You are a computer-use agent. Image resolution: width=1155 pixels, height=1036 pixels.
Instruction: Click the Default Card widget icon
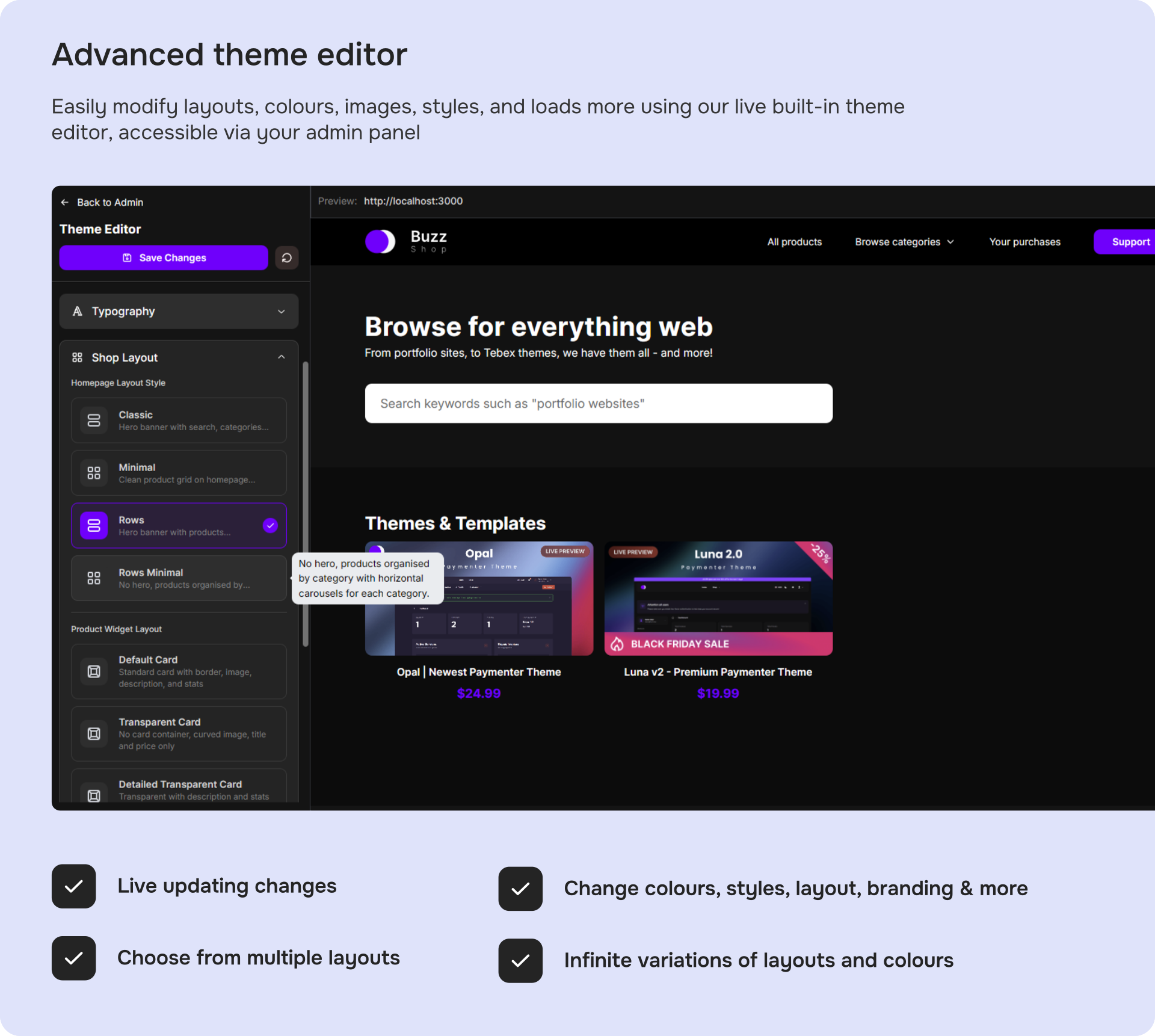(94, 671)
